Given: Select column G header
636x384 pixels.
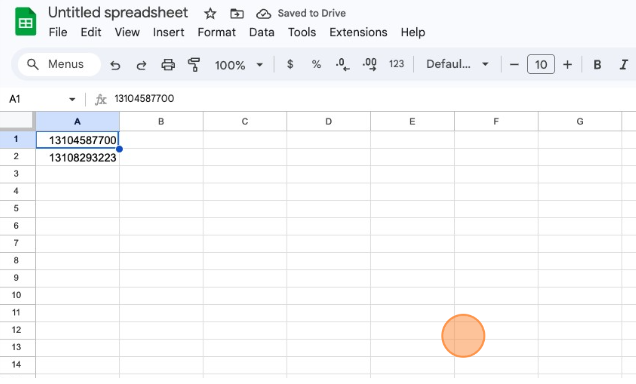Looking at the screenshot, I should (580, 122).
